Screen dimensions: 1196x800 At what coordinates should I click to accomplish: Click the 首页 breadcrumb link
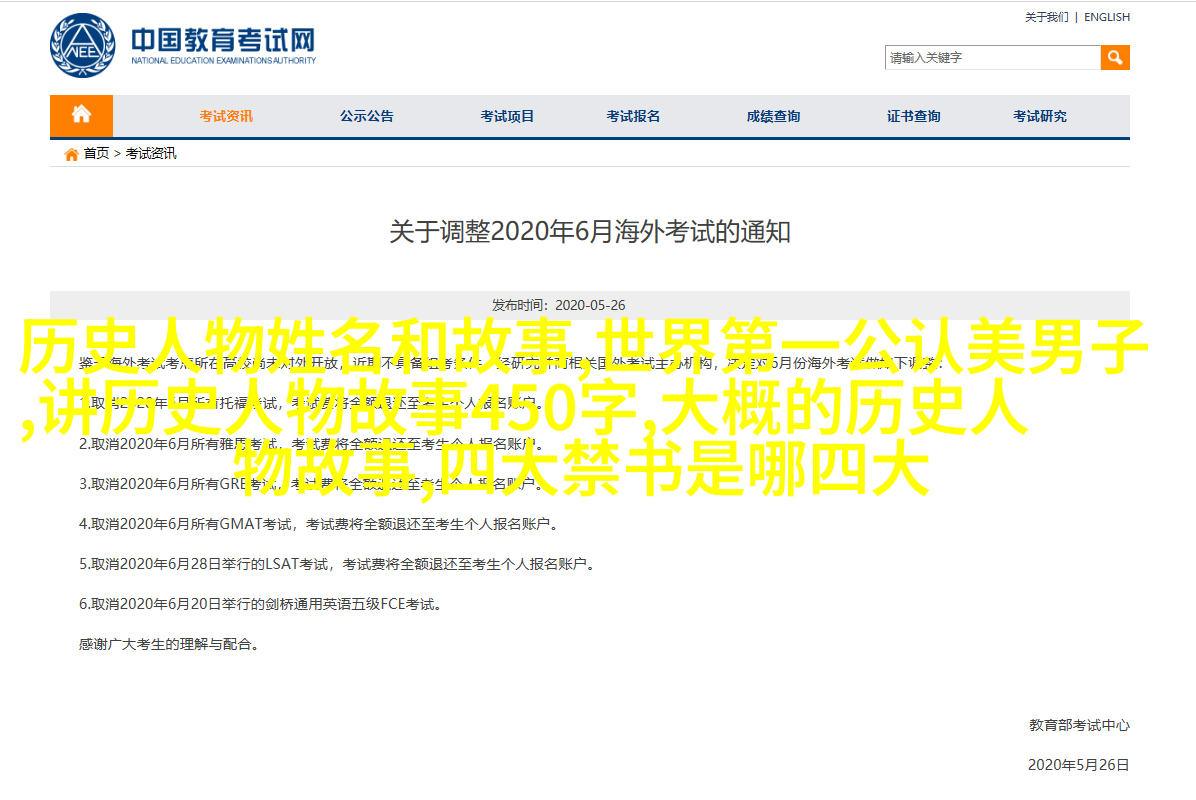(96, 153)
